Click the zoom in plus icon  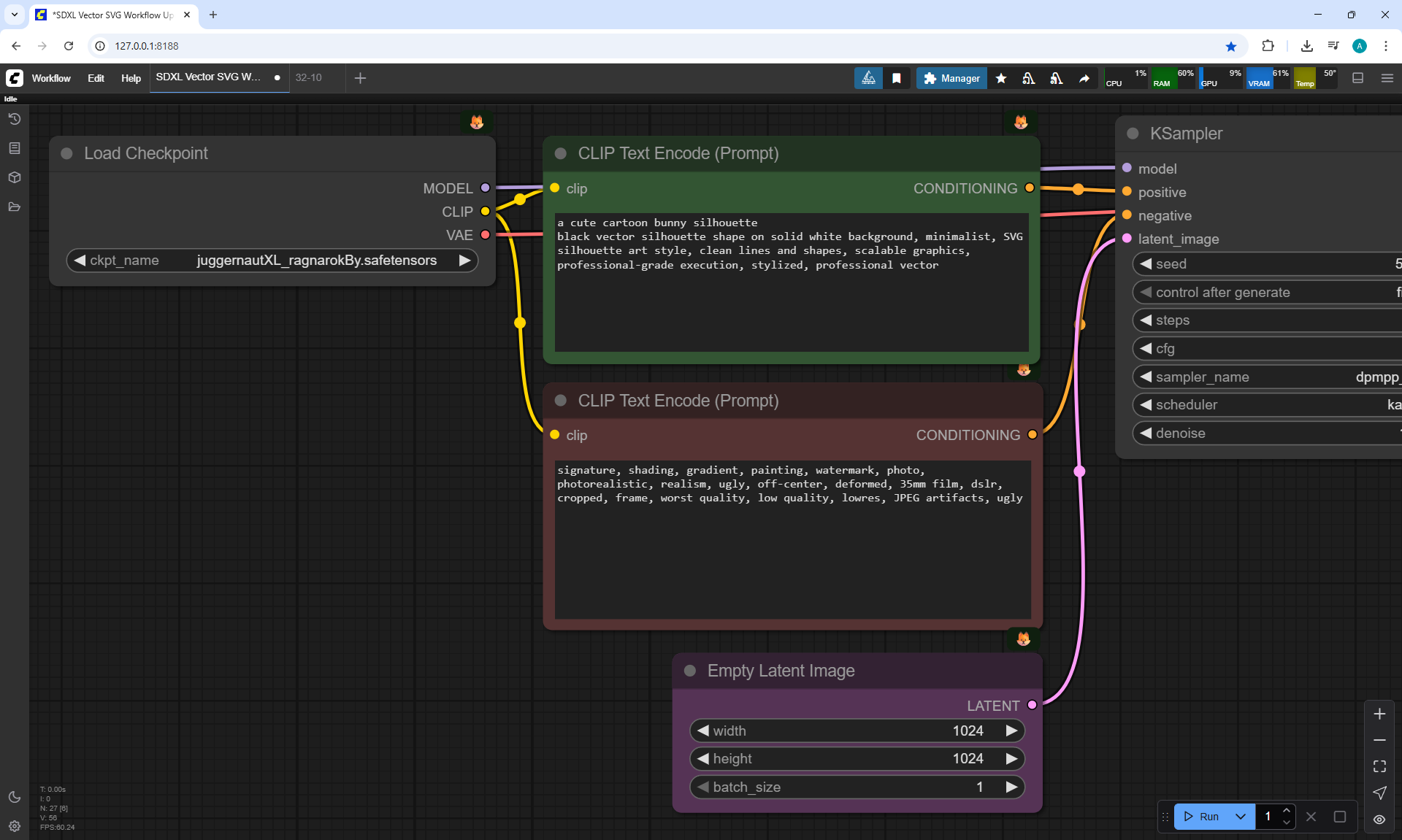(x=1379, y=714)
